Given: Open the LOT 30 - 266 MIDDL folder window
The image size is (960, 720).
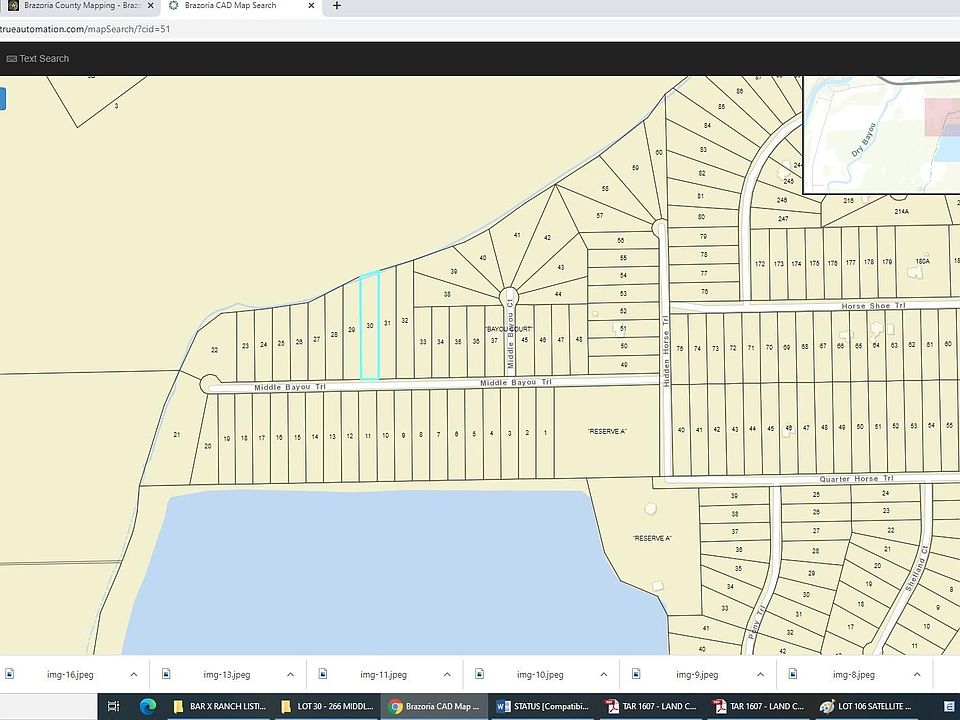Looking at the screenshot, I should [x=330, y=706].
